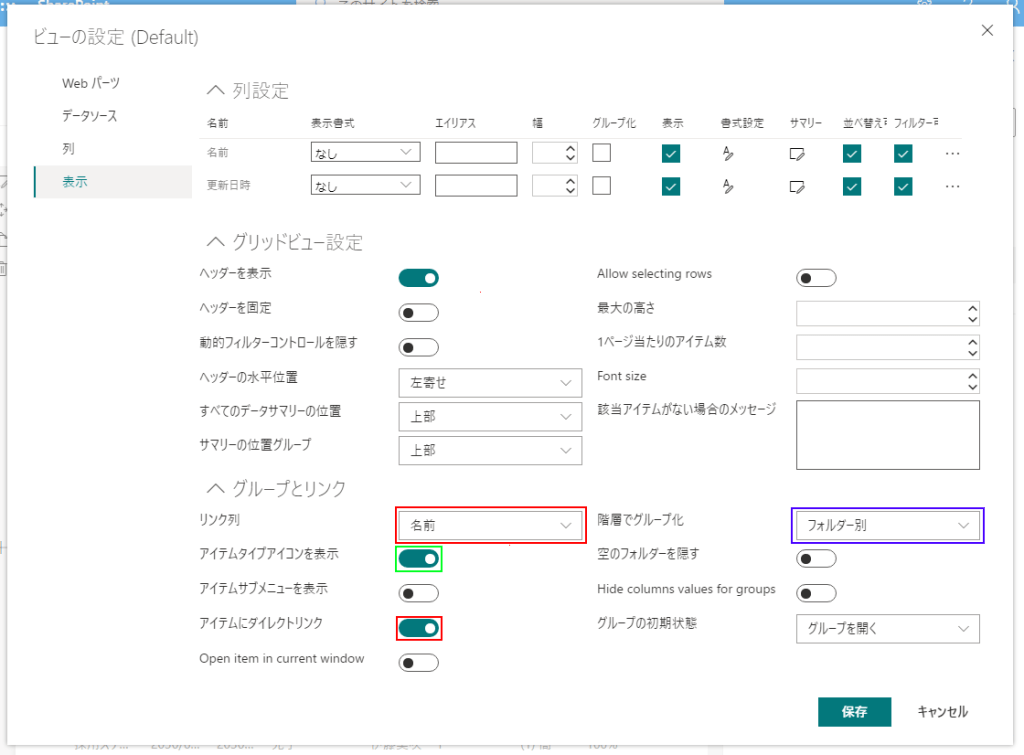The image size is (1024, 755).
Task: Expand the ヘッダーの水平位置 dropdown
Action: [490, 383]
